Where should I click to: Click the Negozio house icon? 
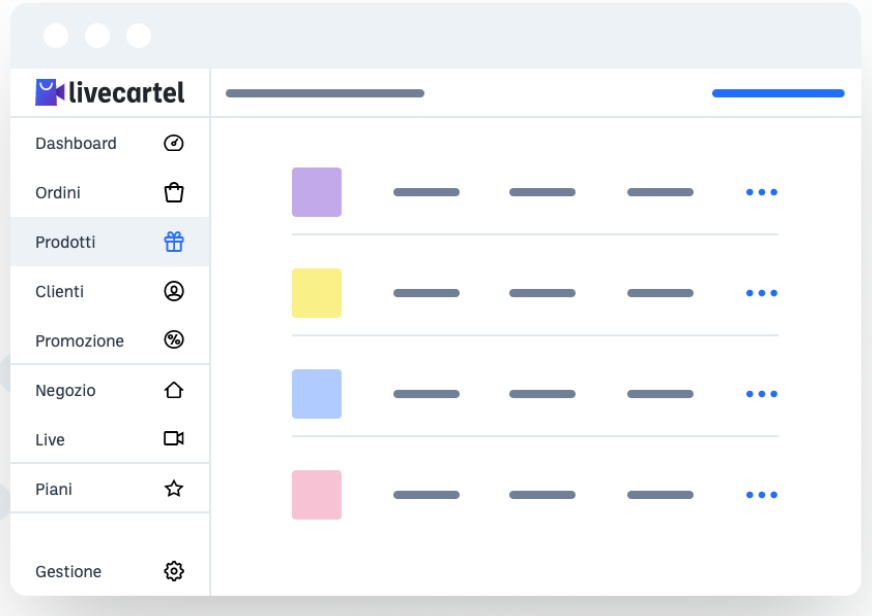pos(174,390)
